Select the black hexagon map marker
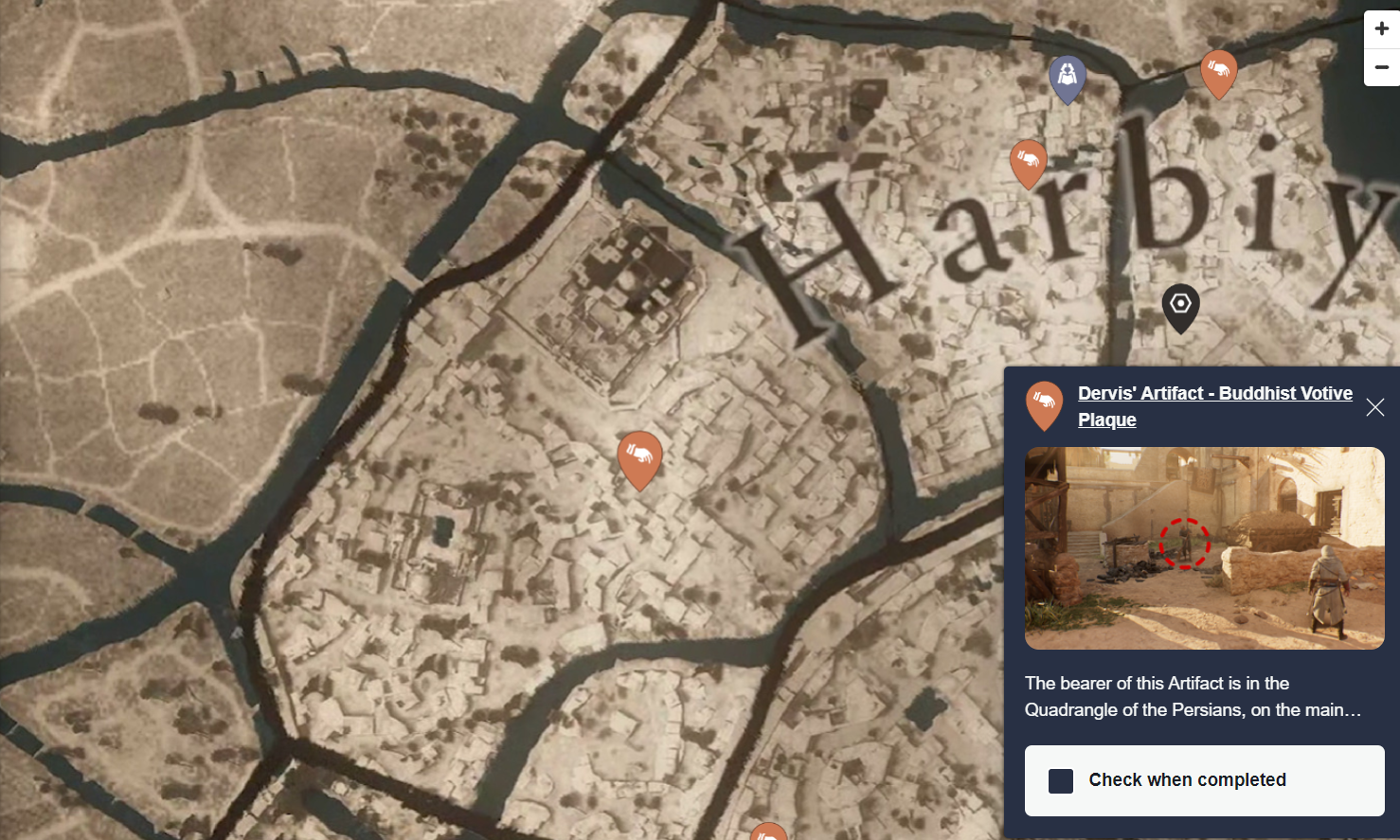This screenshot has height=840, width=1400. pos(1180,309)
